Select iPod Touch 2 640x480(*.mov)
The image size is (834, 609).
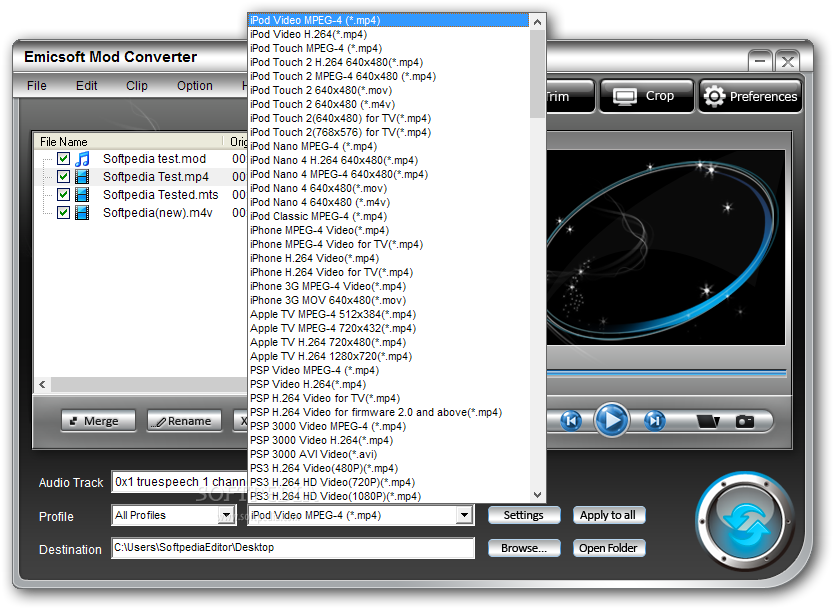(389, 90)
